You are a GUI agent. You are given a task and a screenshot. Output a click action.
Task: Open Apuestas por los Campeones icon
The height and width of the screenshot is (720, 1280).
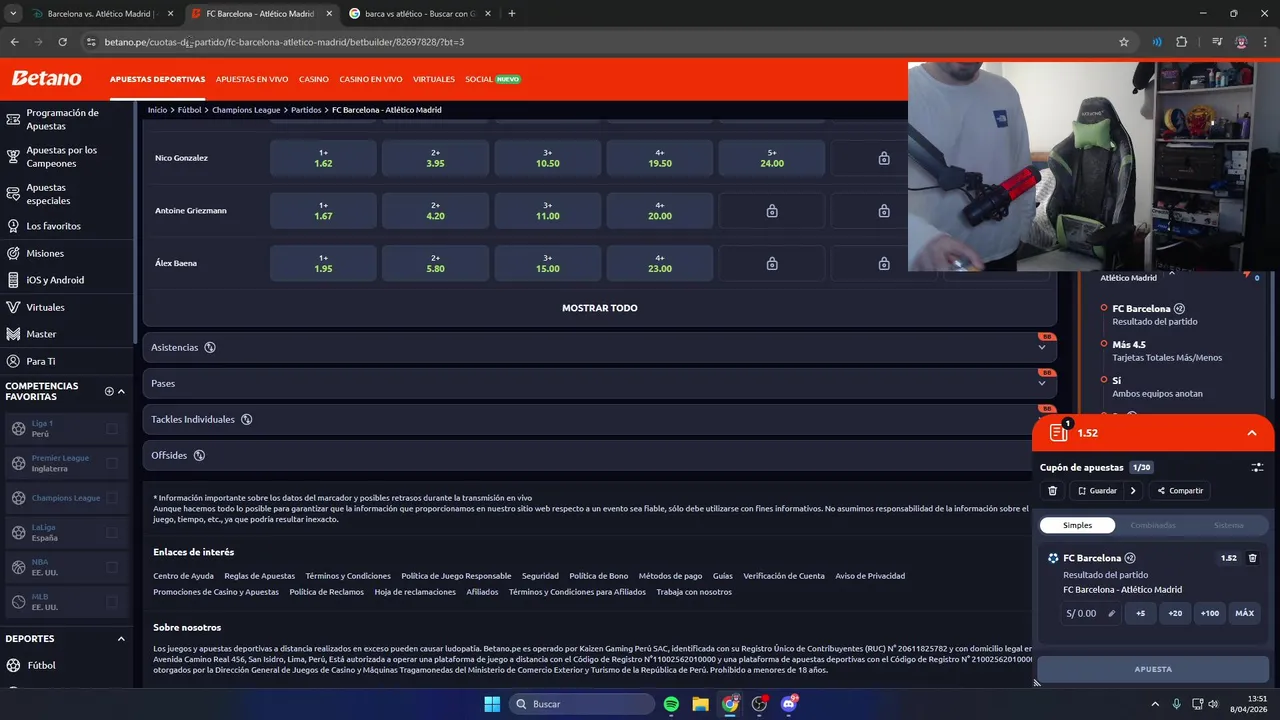coord(13,156)
